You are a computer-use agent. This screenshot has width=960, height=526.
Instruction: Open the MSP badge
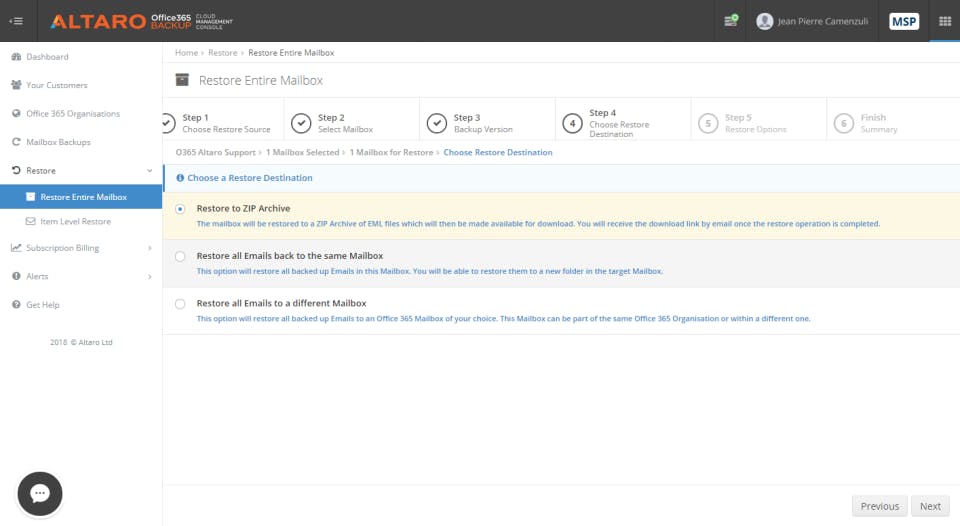pyautogui.click(x=904, y=21)
